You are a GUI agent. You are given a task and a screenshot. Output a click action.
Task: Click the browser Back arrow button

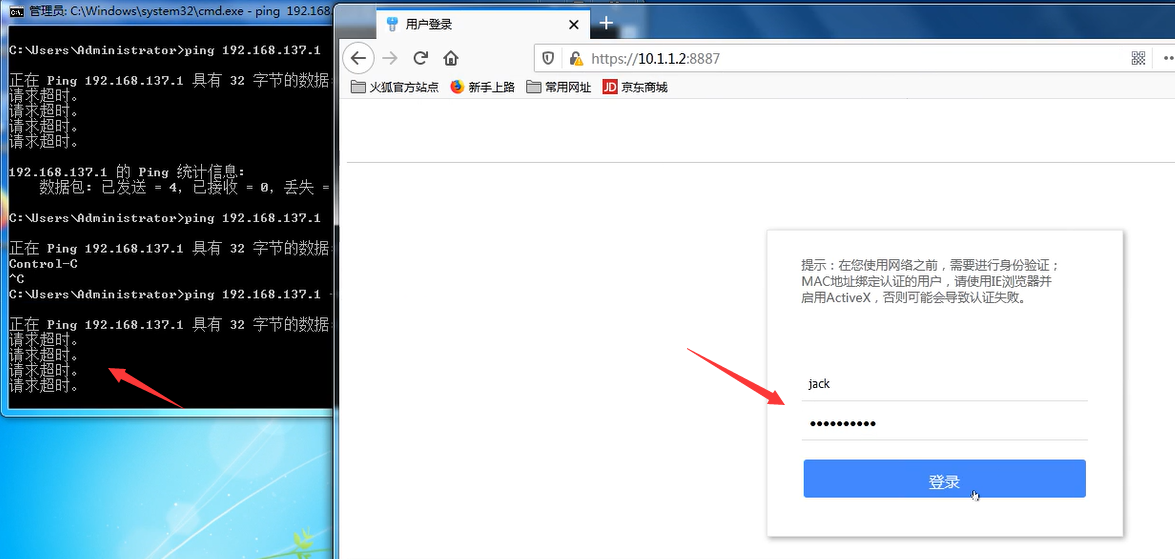(x=358, y=58)
